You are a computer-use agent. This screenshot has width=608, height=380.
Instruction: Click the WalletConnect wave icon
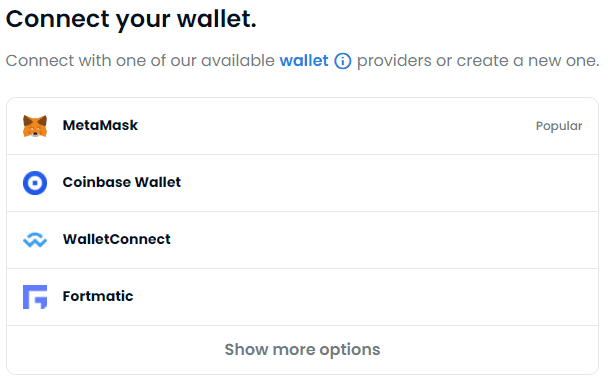click(35, 240)
